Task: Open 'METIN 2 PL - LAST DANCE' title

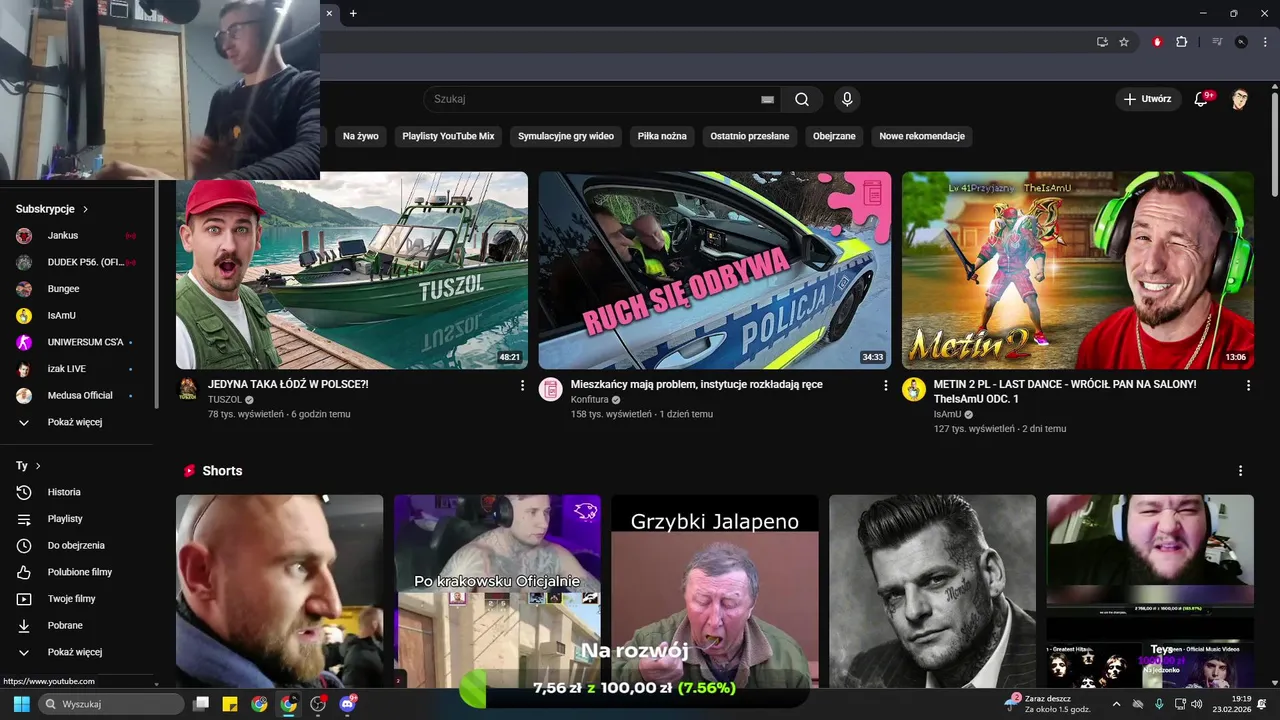Action: tap(1065, 391)
